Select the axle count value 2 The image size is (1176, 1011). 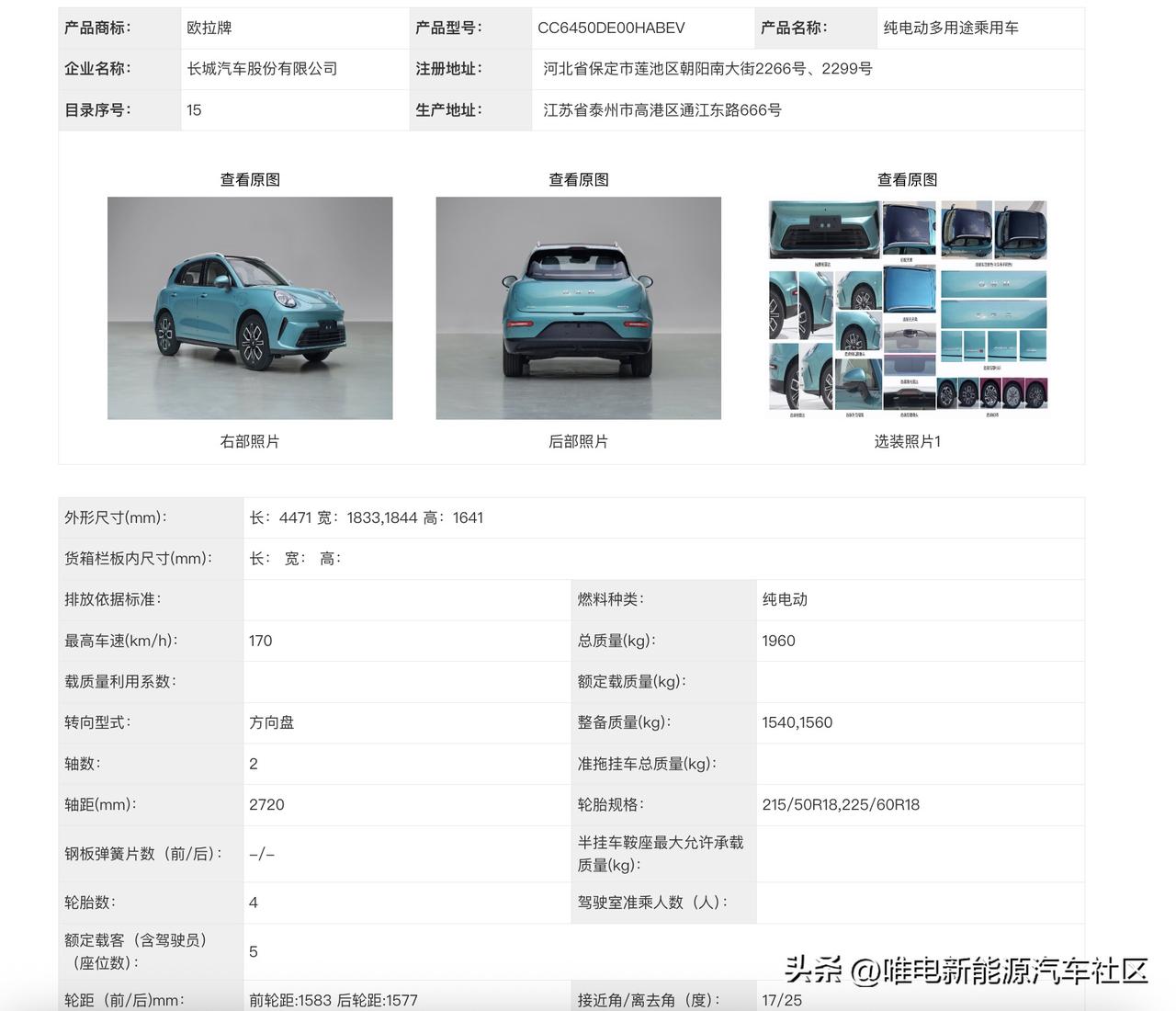[x=254, y=764]
